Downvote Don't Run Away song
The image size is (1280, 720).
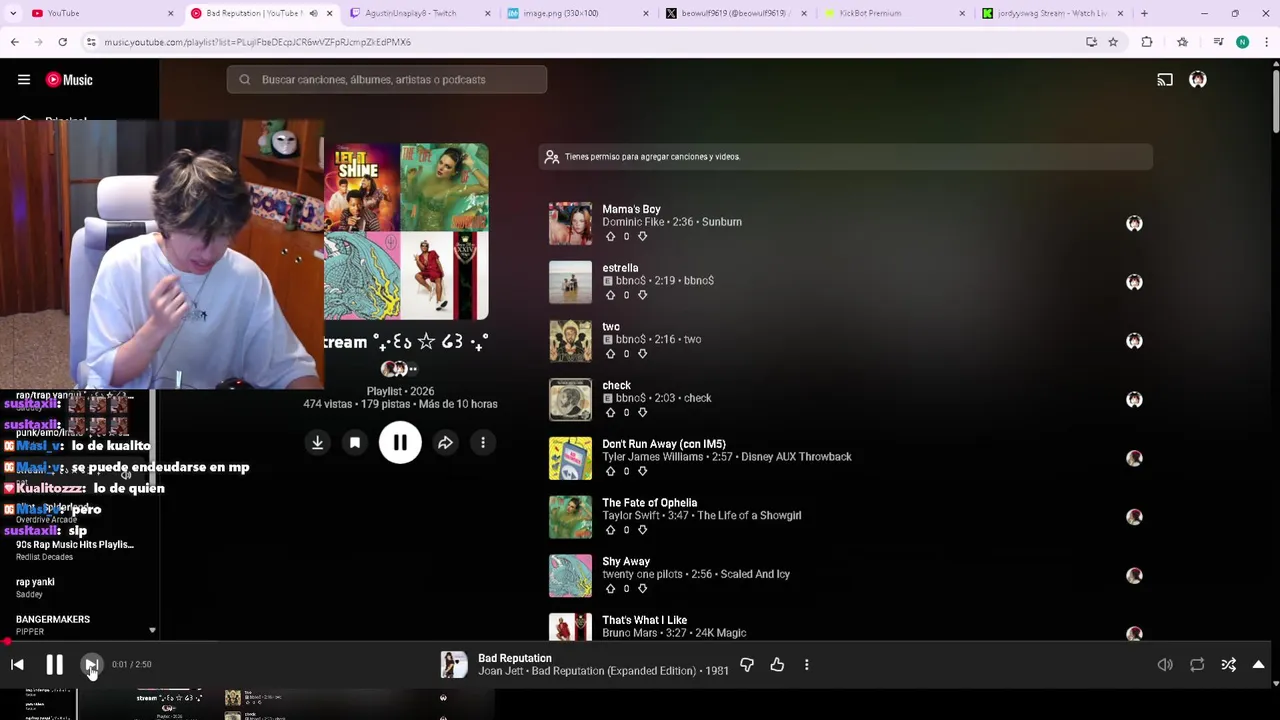click(x=642, y=471)
